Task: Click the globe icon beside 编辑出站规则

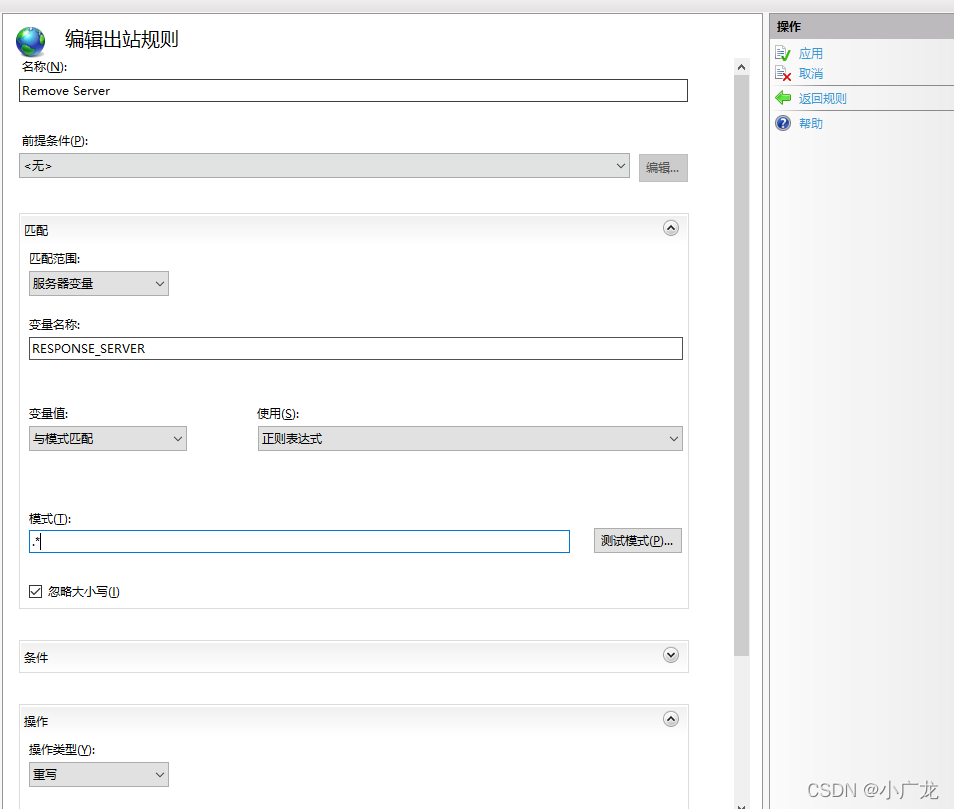Action: (x=30, y=41)
